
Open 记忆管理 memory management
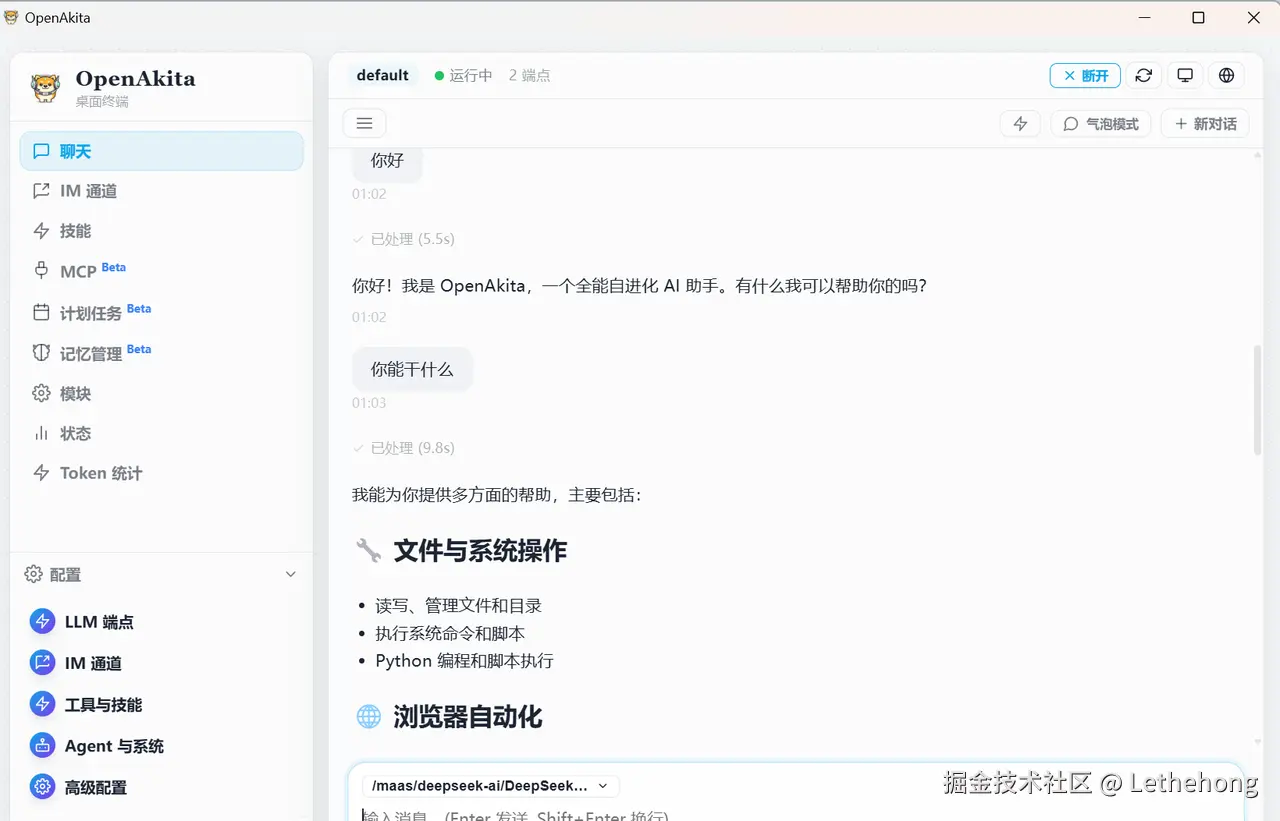[x=161, y=353]
